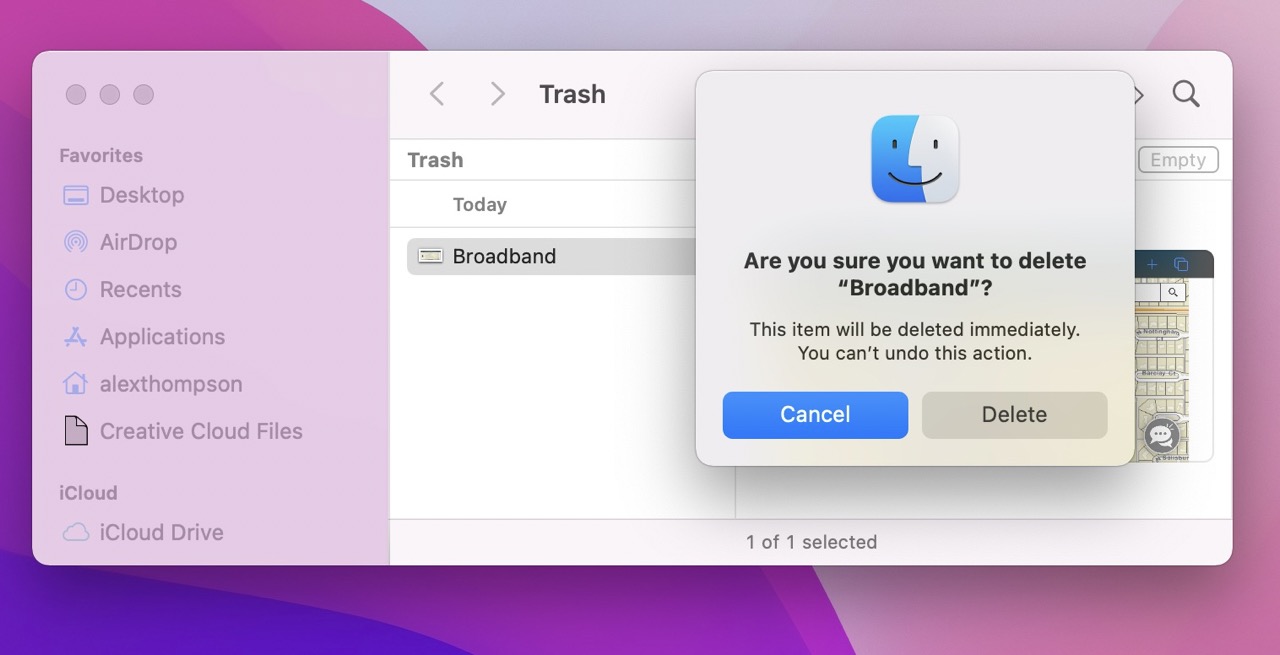Click the preview thumbnail of Broadband
Screen dimensions: 1280x655
pyautogui.click(x=1175, y=355)
